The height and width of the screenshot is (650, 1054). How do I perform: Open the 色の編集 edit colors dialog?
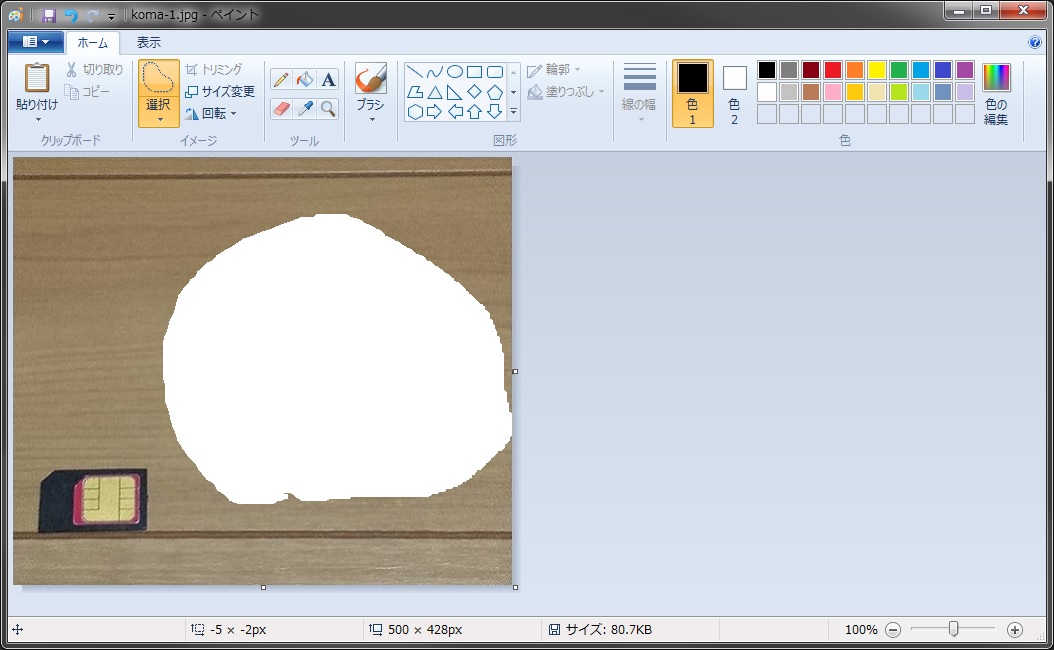(x=996, y=93)
